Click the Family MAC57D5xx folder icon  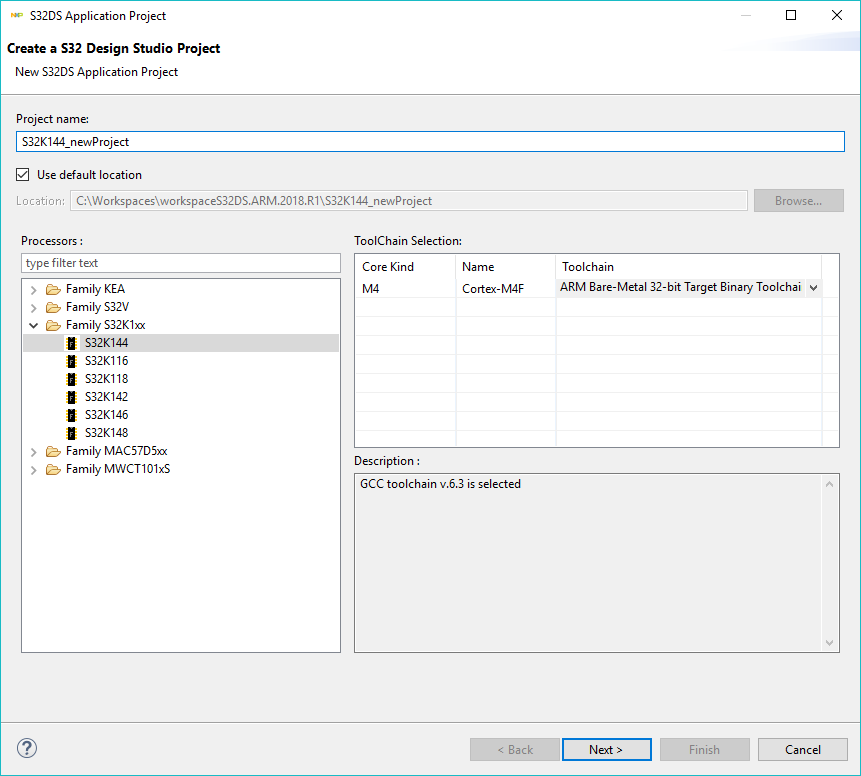pos(53,451)
